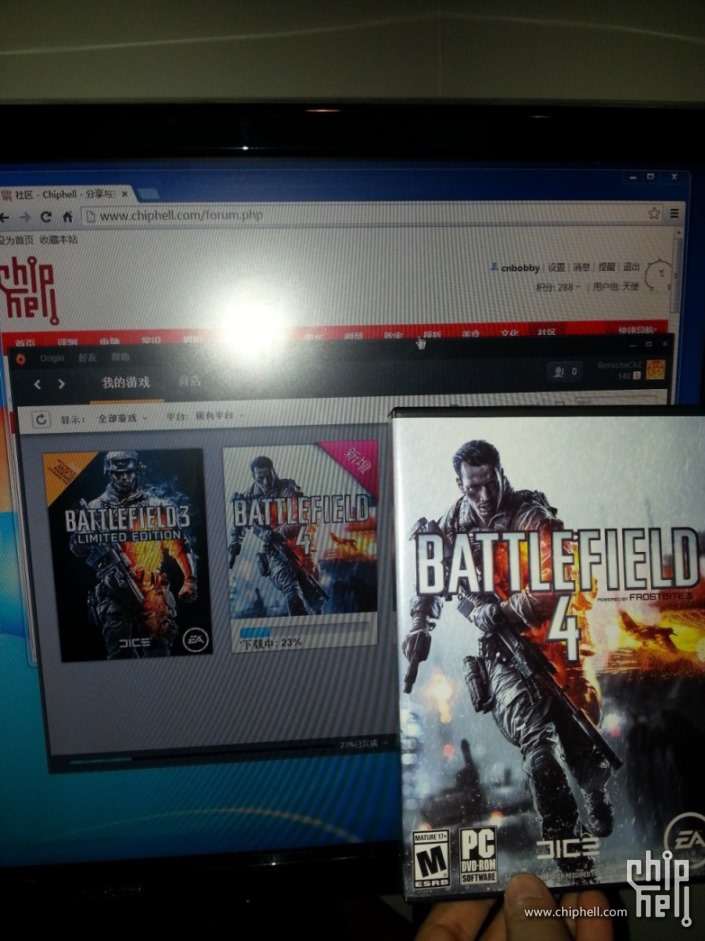The width and height of the screenshot is (705, 941).
Task: Click the Chiphell logo on the page
Action: tap(29, 290)
